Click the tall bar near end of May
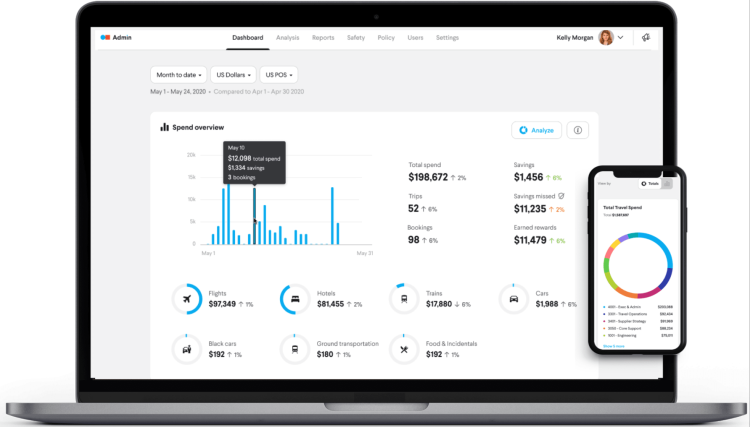Screen dimensions: 750x427 coord(332,216)
